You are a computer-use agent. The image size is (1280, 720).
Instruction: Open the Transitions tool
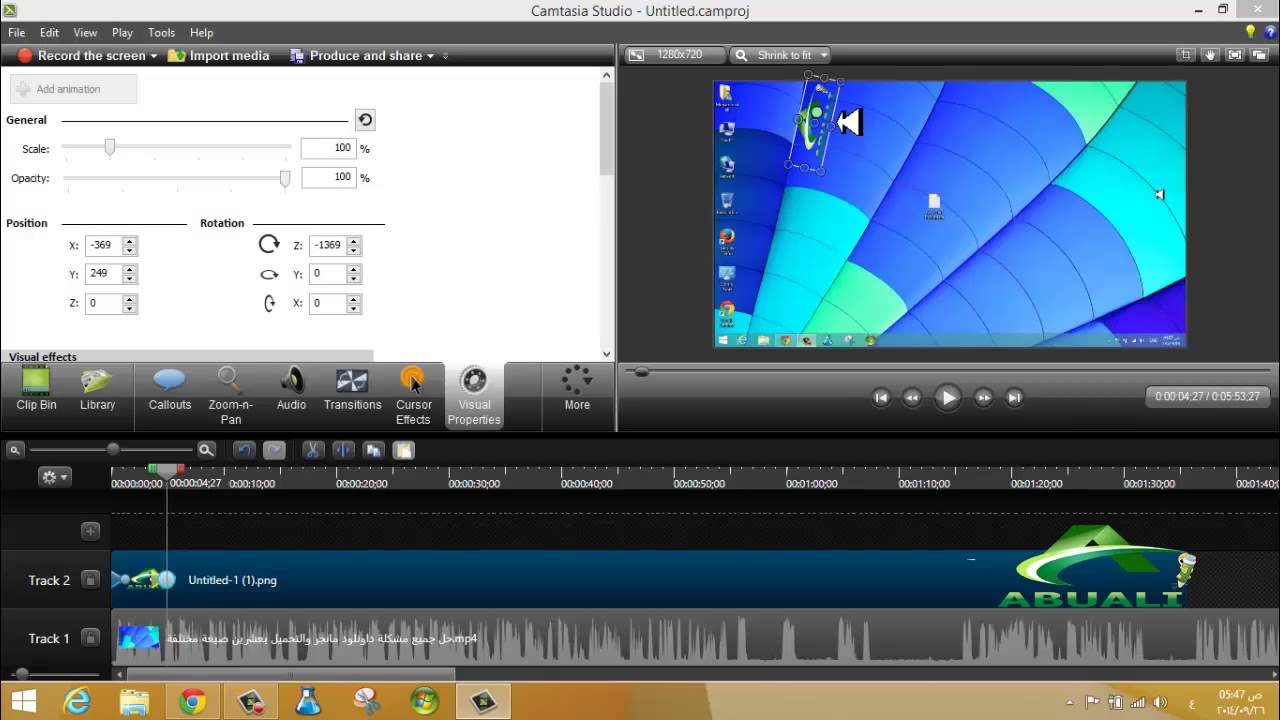click(352, 389)
